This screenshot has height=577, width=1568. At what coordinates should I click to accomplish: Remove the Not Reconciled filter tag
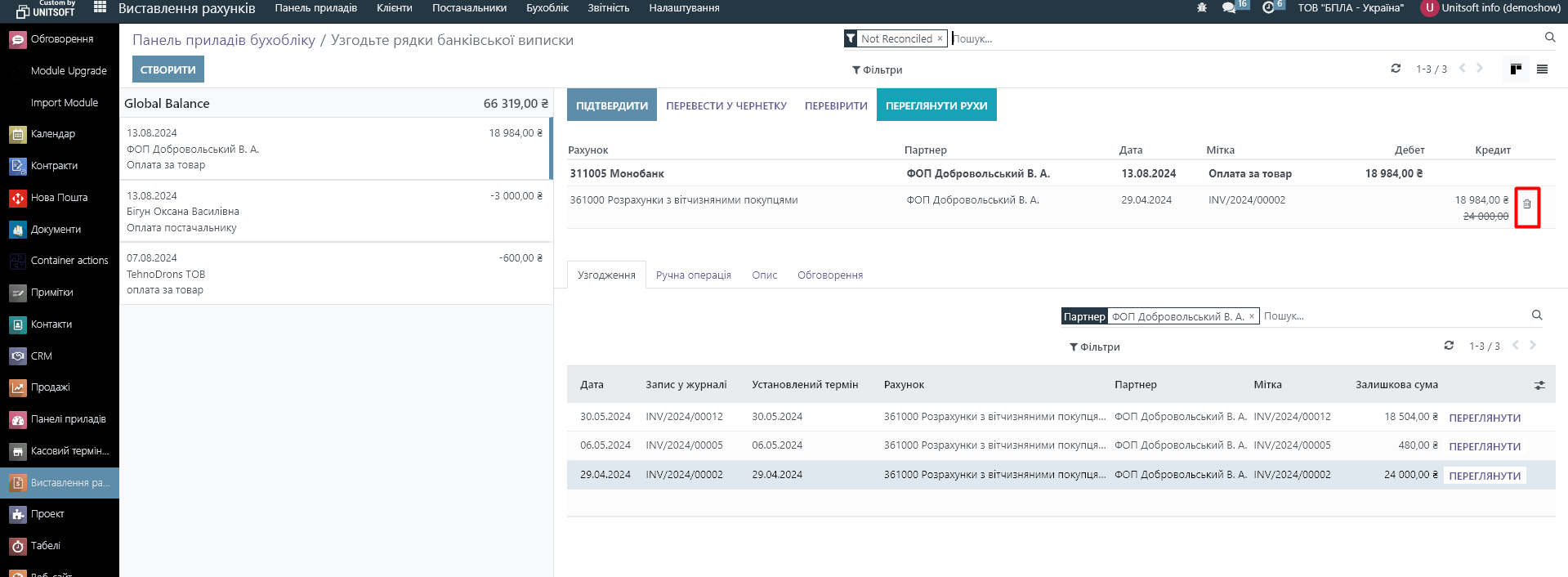pos(940,38)
